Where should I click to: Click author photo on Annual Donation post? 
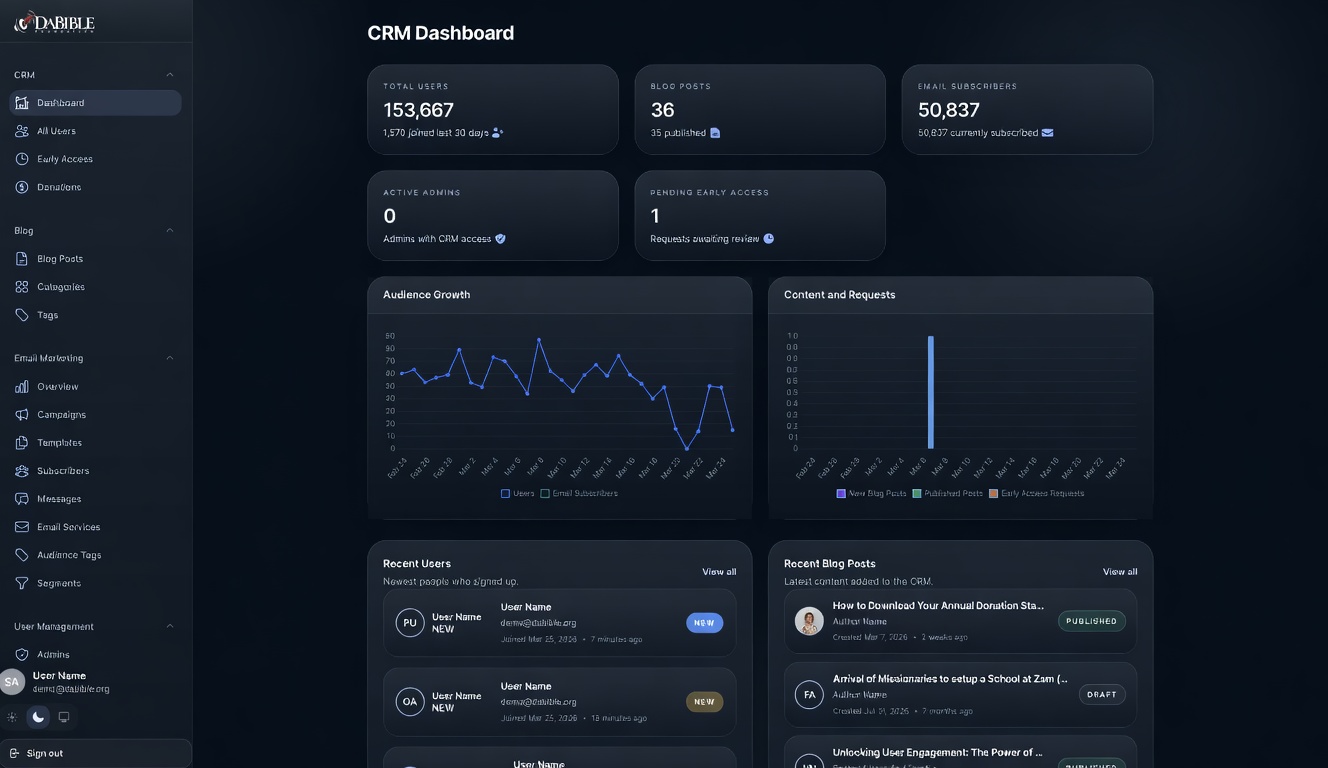(809, 621)
